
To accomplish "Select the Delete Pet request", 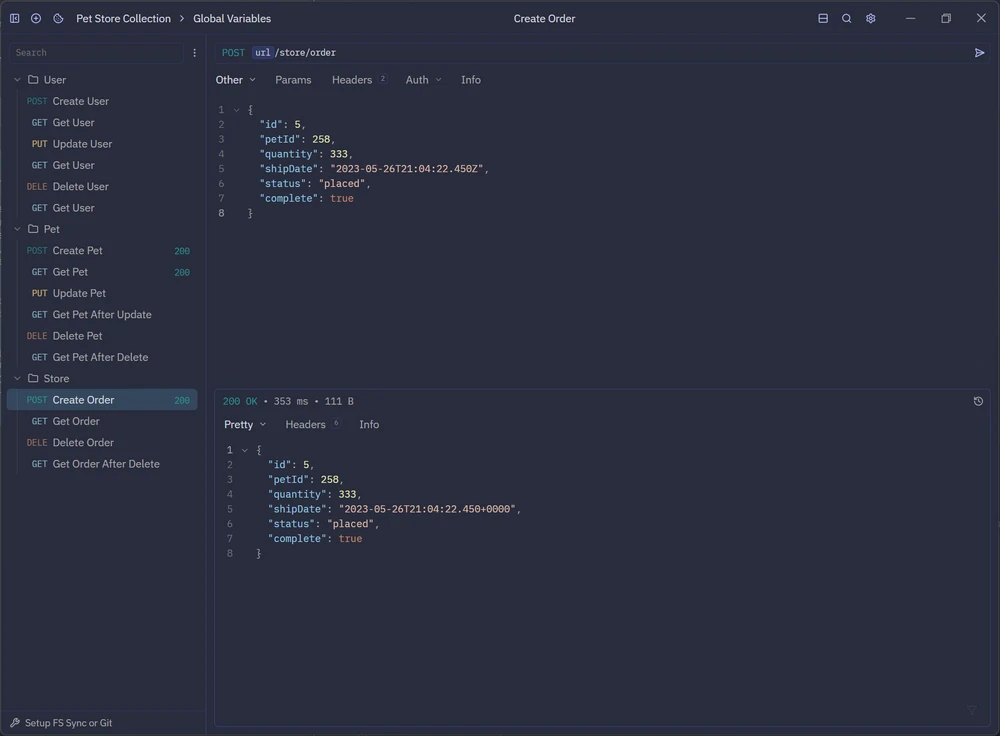I will click(x=102, y=335).
